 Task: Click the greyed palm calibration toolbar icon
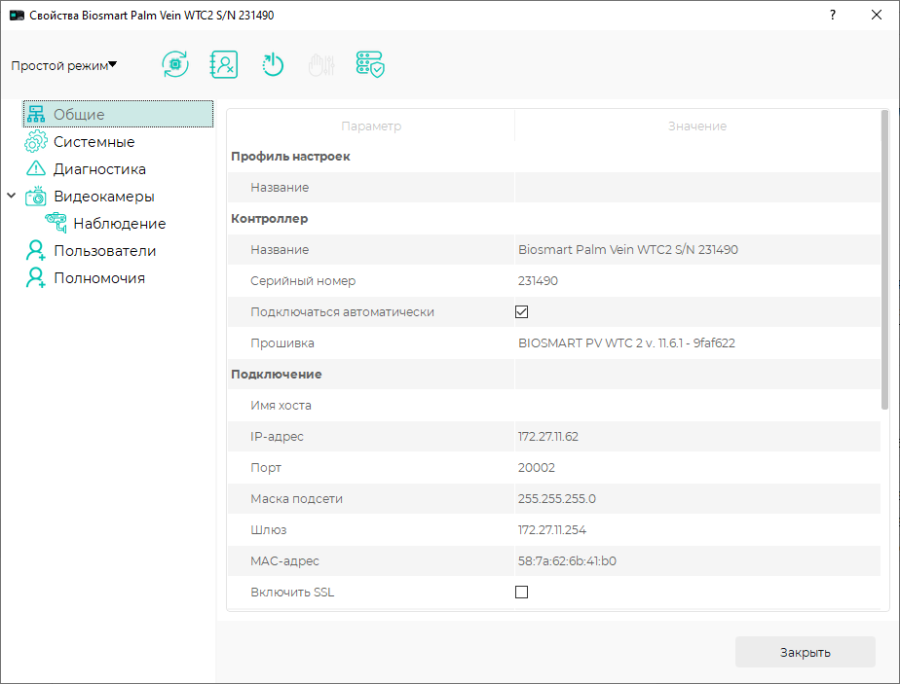tap(321, 65)
